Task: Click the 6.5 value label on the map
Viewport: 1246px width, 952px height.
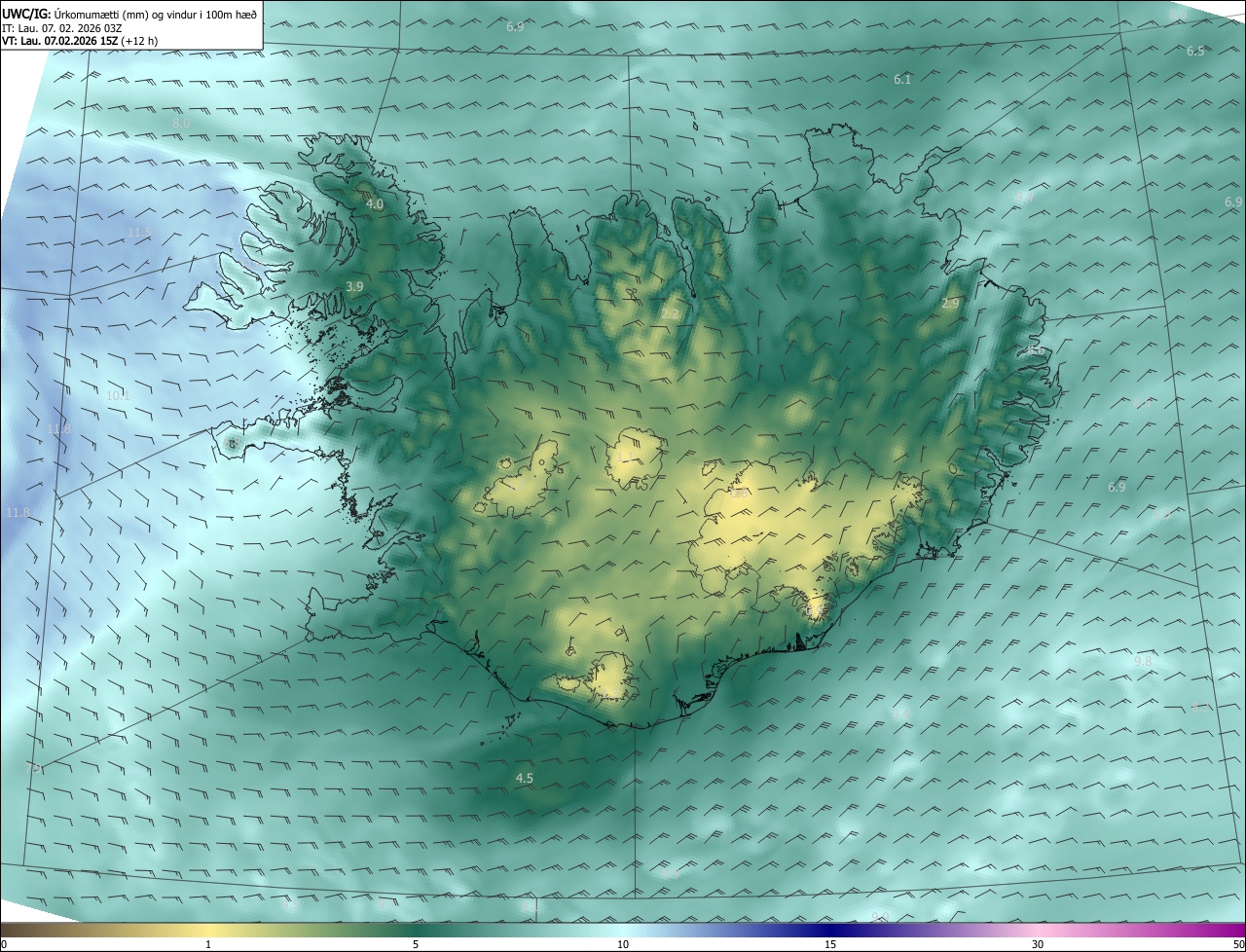Action: [1195, 51]
